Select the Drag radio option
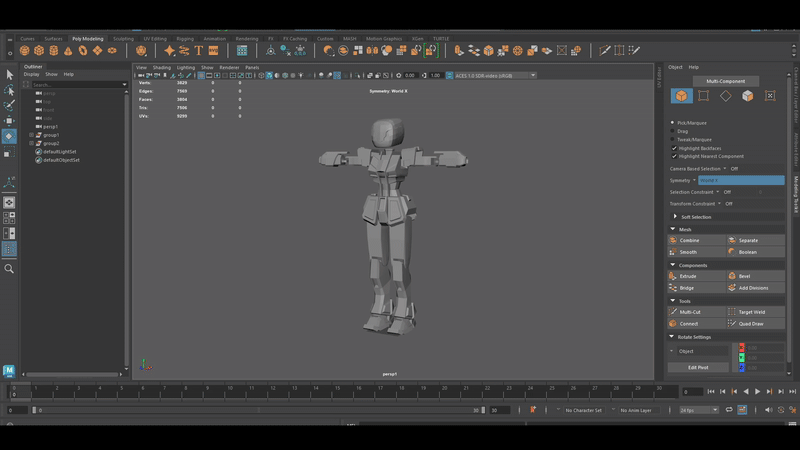This screenshot has width=800, height=450. click(x=673, y=131)
